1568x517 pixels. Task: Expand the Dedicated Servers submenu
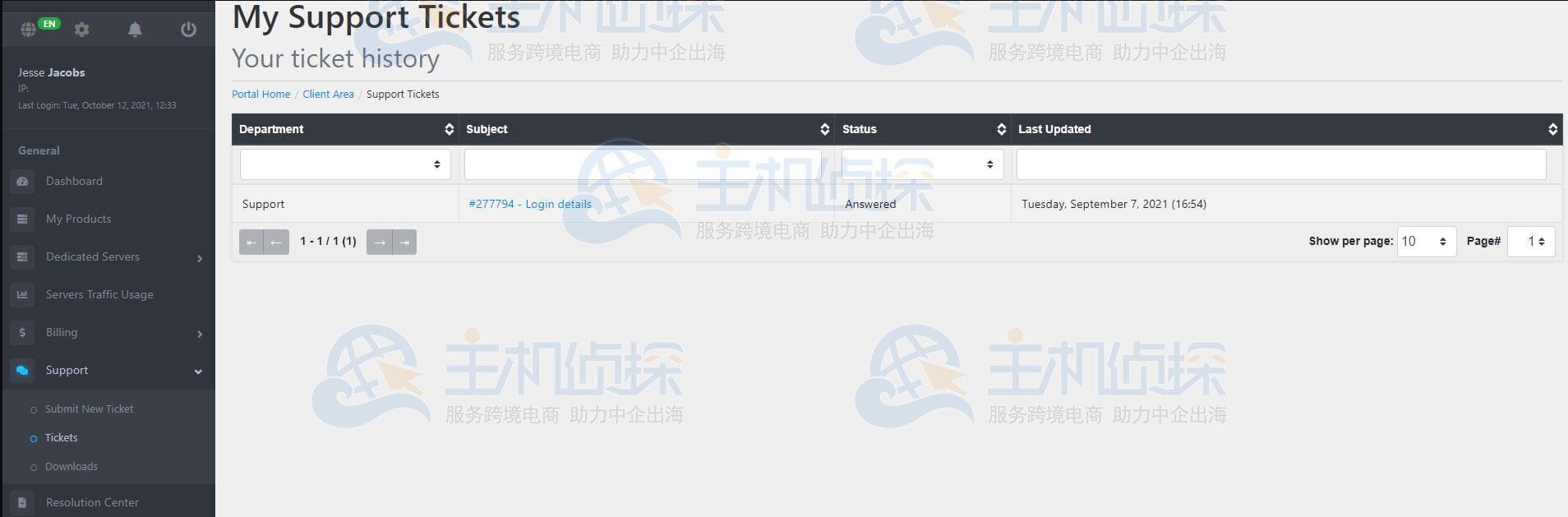(199, 258)
